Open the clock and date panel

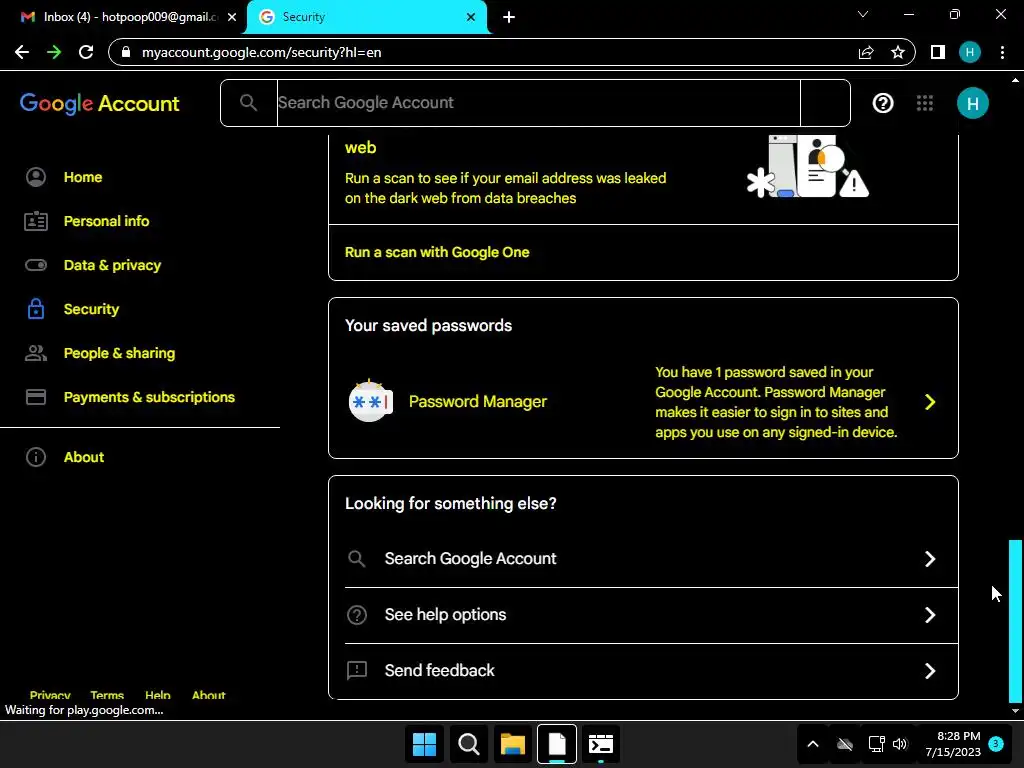953,744
